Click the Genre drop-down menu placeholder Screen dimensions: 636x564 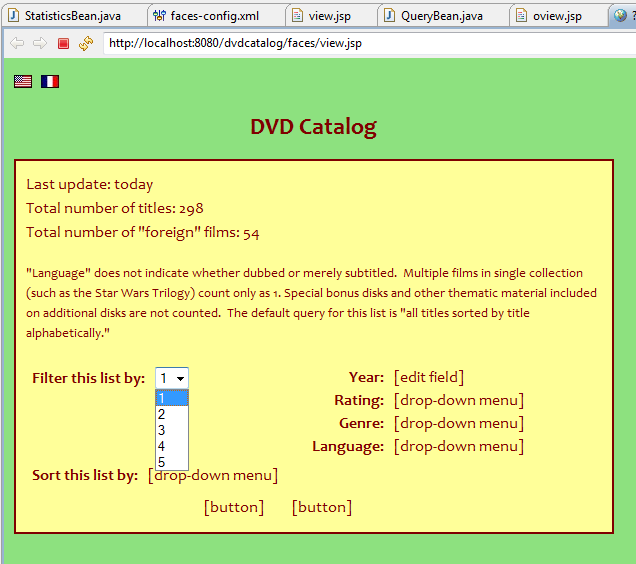[459, 424]
